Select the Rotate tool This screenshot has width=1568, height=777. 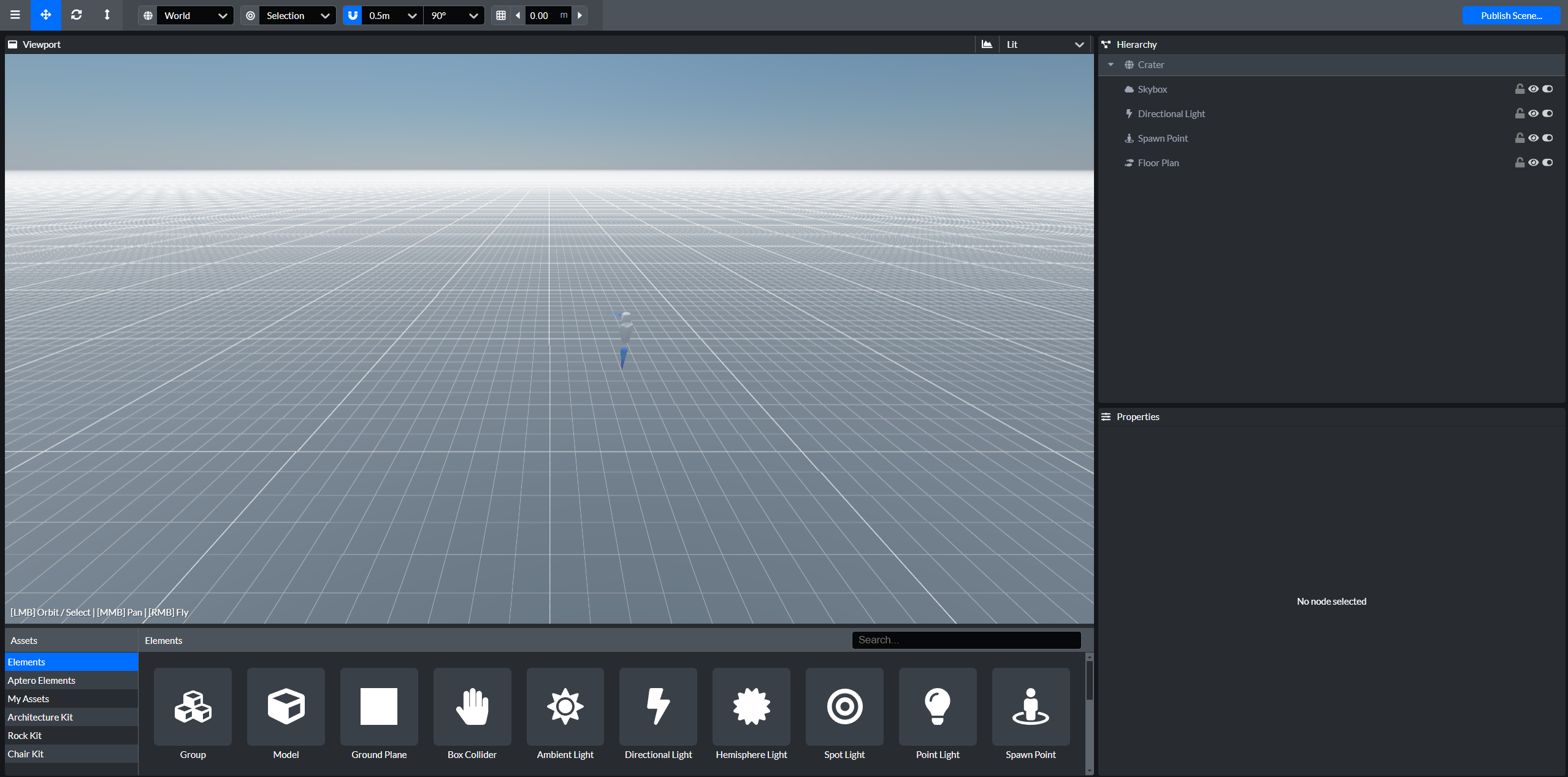click(77, 15)
